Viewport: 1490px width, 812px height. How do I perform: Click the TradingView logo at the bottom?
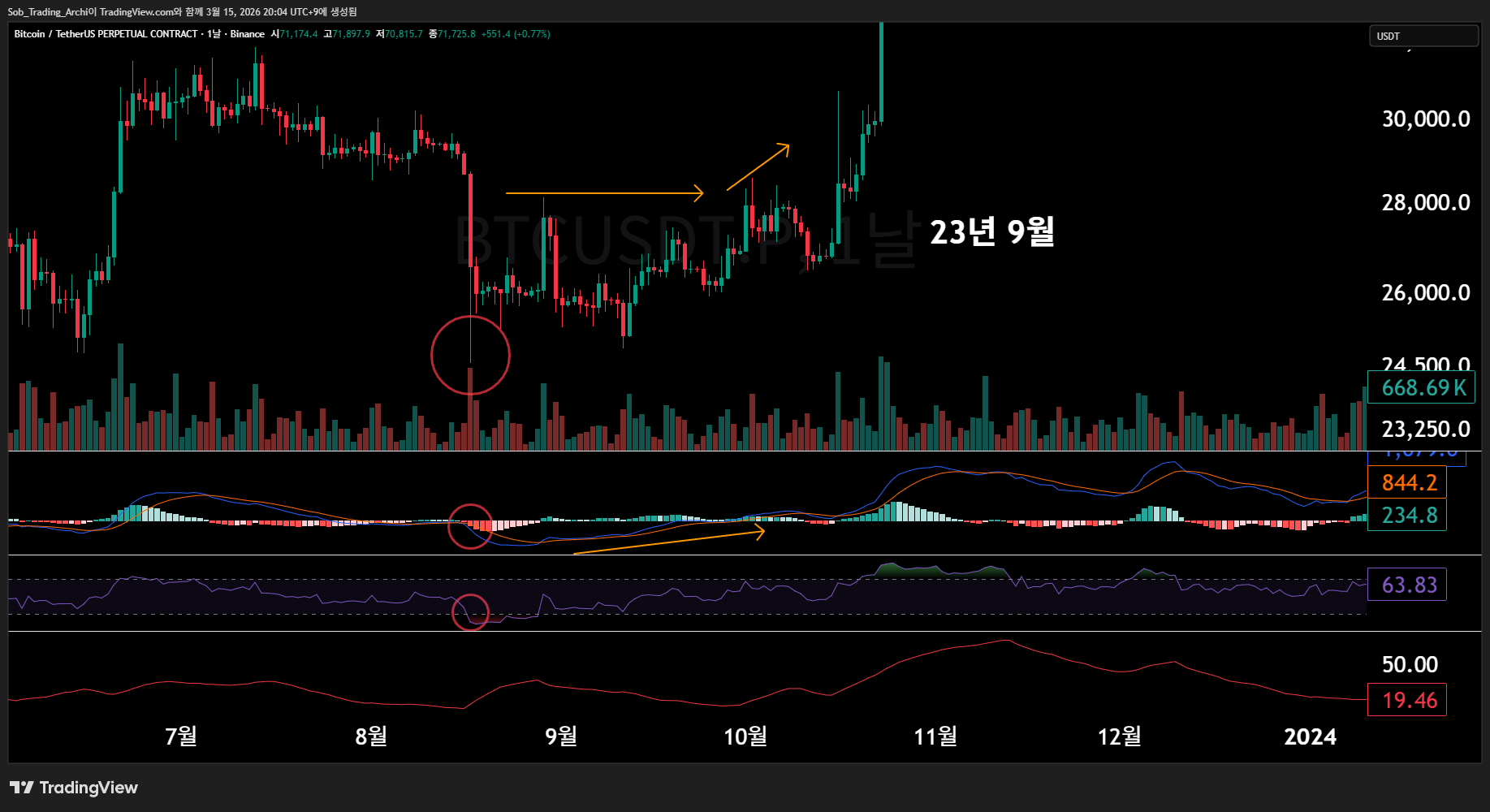tap(74, 788)
